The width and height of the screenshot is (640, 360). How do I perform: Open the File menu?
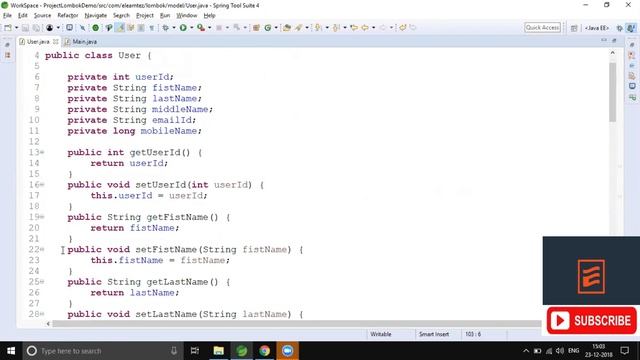[x=7, y=16]
